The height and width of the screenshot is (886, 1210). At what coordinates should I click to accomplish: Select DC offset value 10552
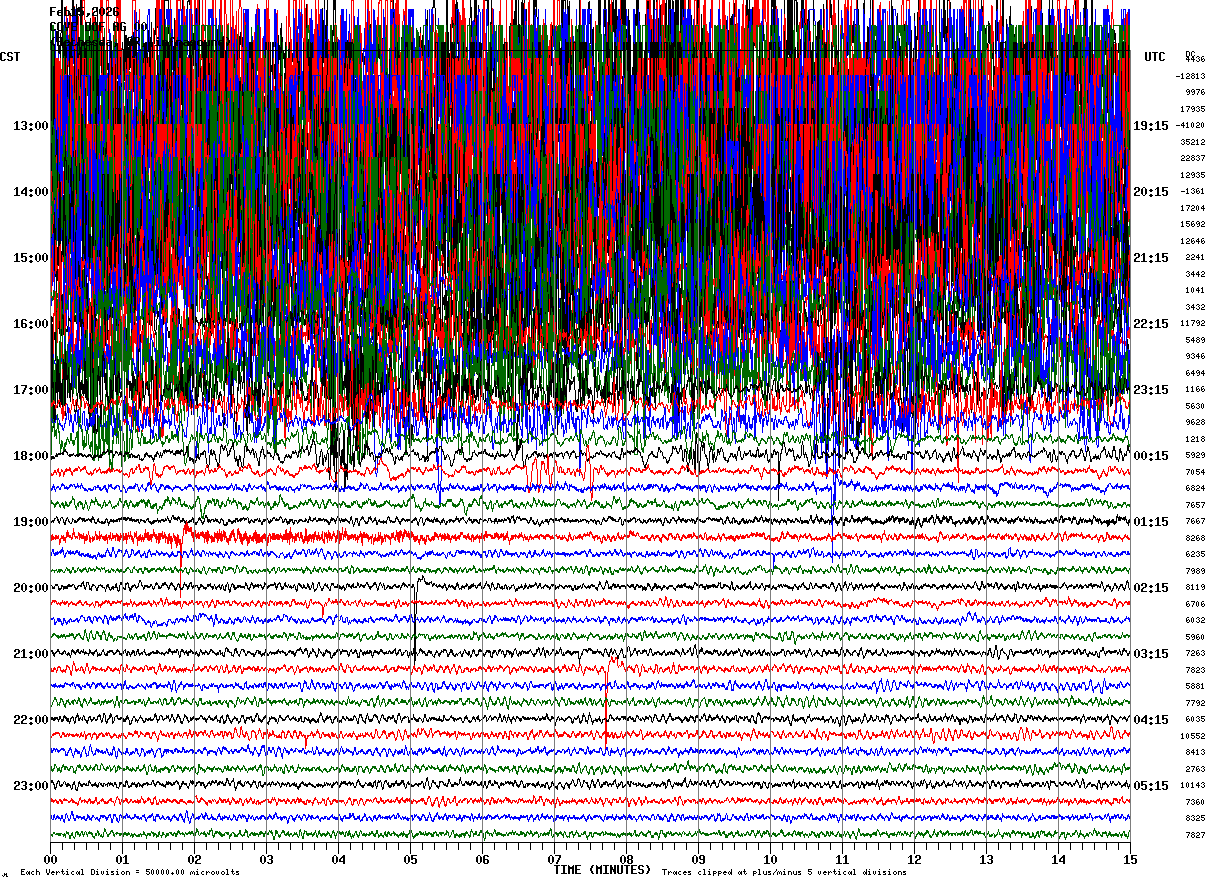pyautogui.click(x=1193, y=736)
